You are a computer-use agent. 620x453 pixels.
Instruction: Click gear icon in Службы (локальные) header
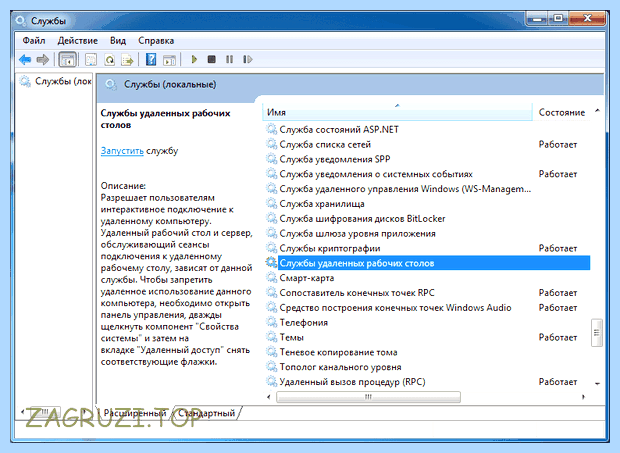coord(111,84)
